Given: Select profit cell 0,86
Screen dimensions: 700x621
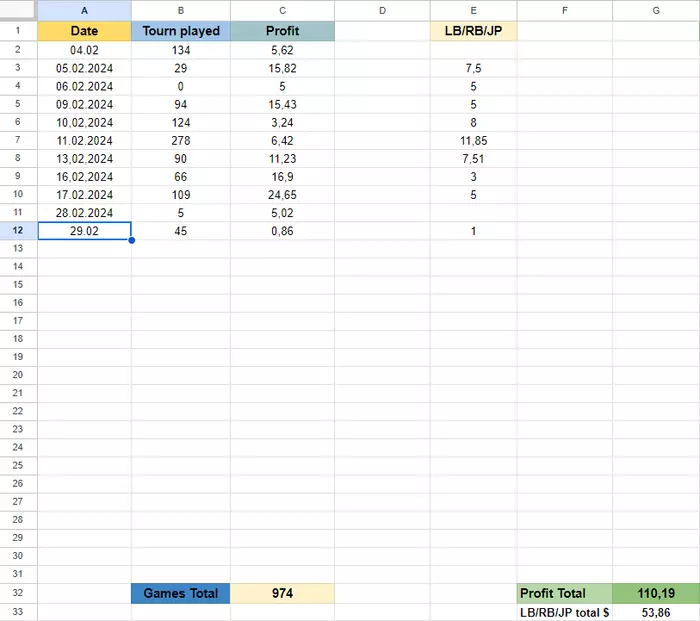Looking at the screenshot, I should pyautogui.click(x=282, y=231).
